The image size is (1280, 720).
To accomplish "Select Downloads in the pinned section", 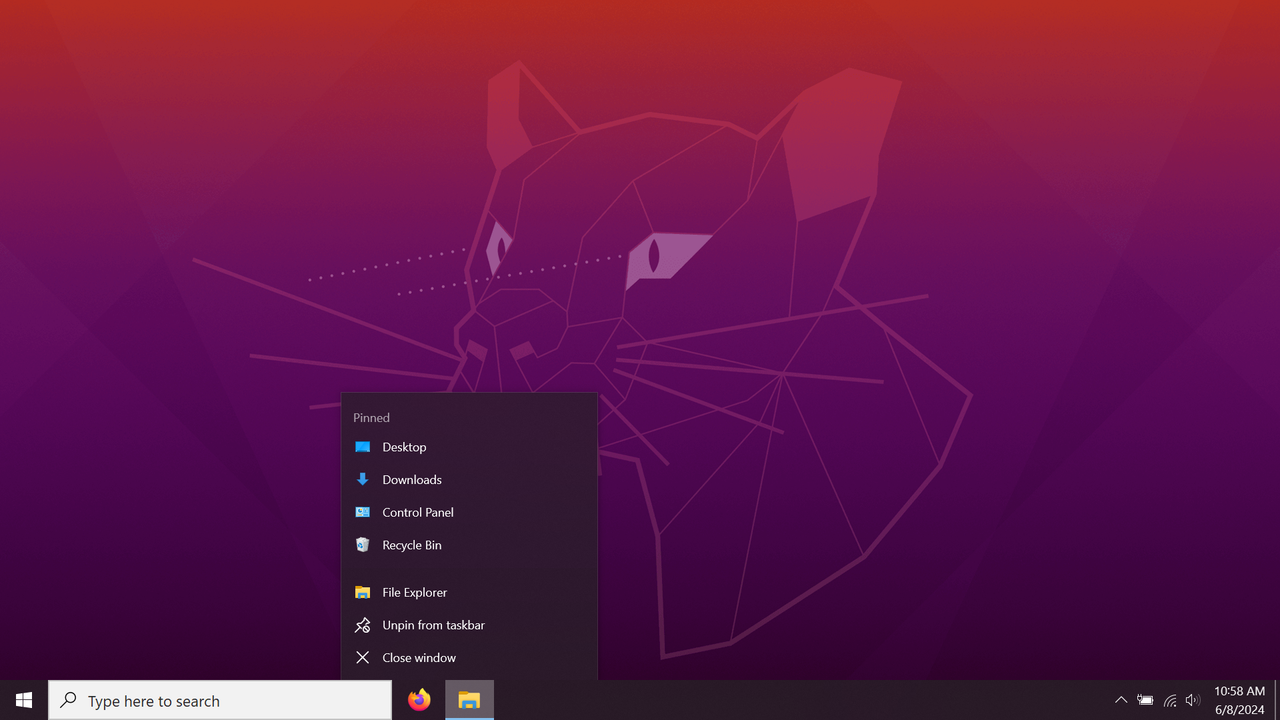I will coord(411,479).
